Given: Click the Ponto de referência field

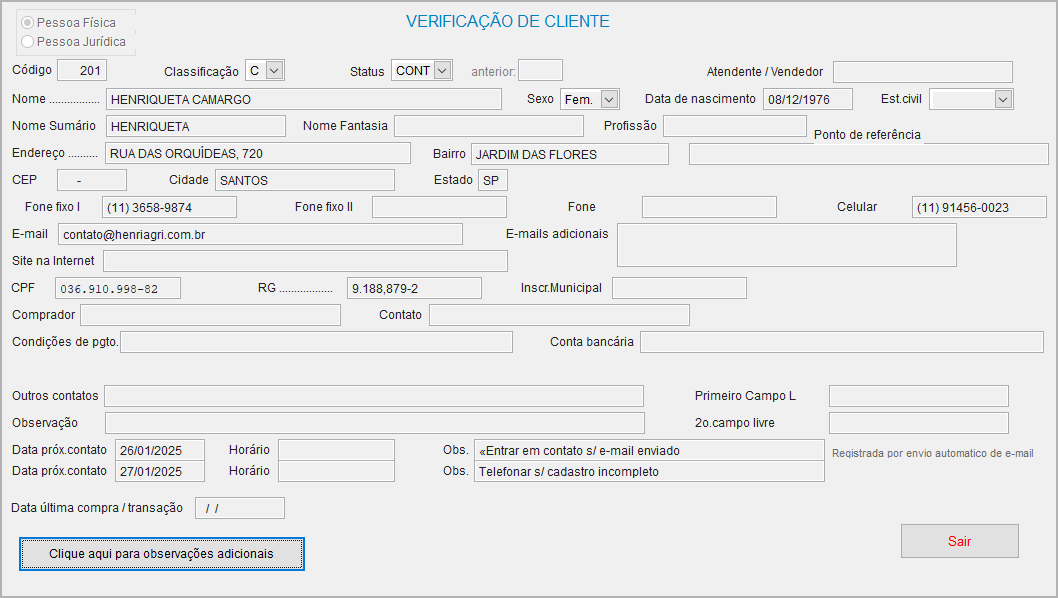Looking at the screenshot, I should pyautogui.click(x=868, y=154).
